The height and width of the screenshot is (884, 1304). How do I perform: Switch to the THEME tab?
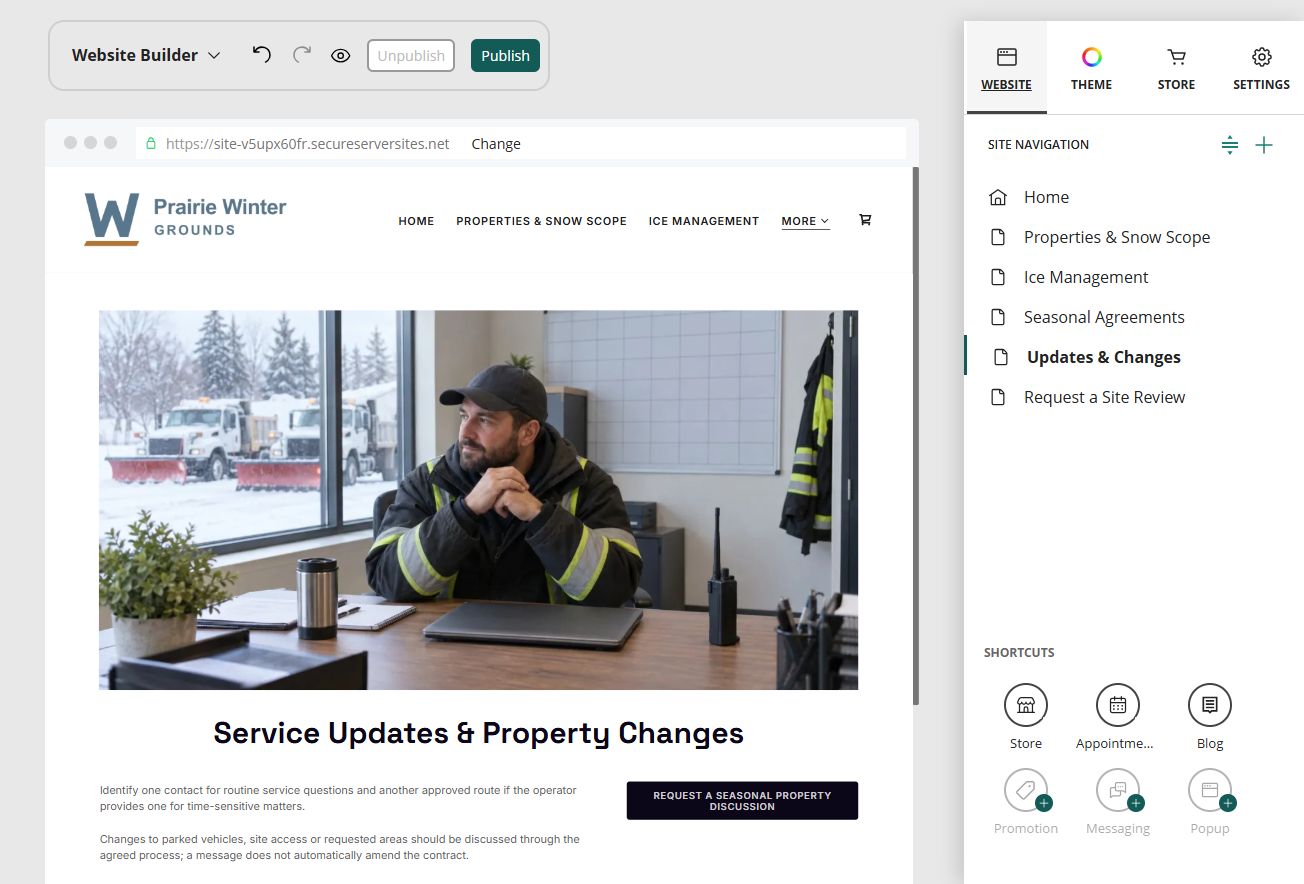click(x=1091, y=68)
